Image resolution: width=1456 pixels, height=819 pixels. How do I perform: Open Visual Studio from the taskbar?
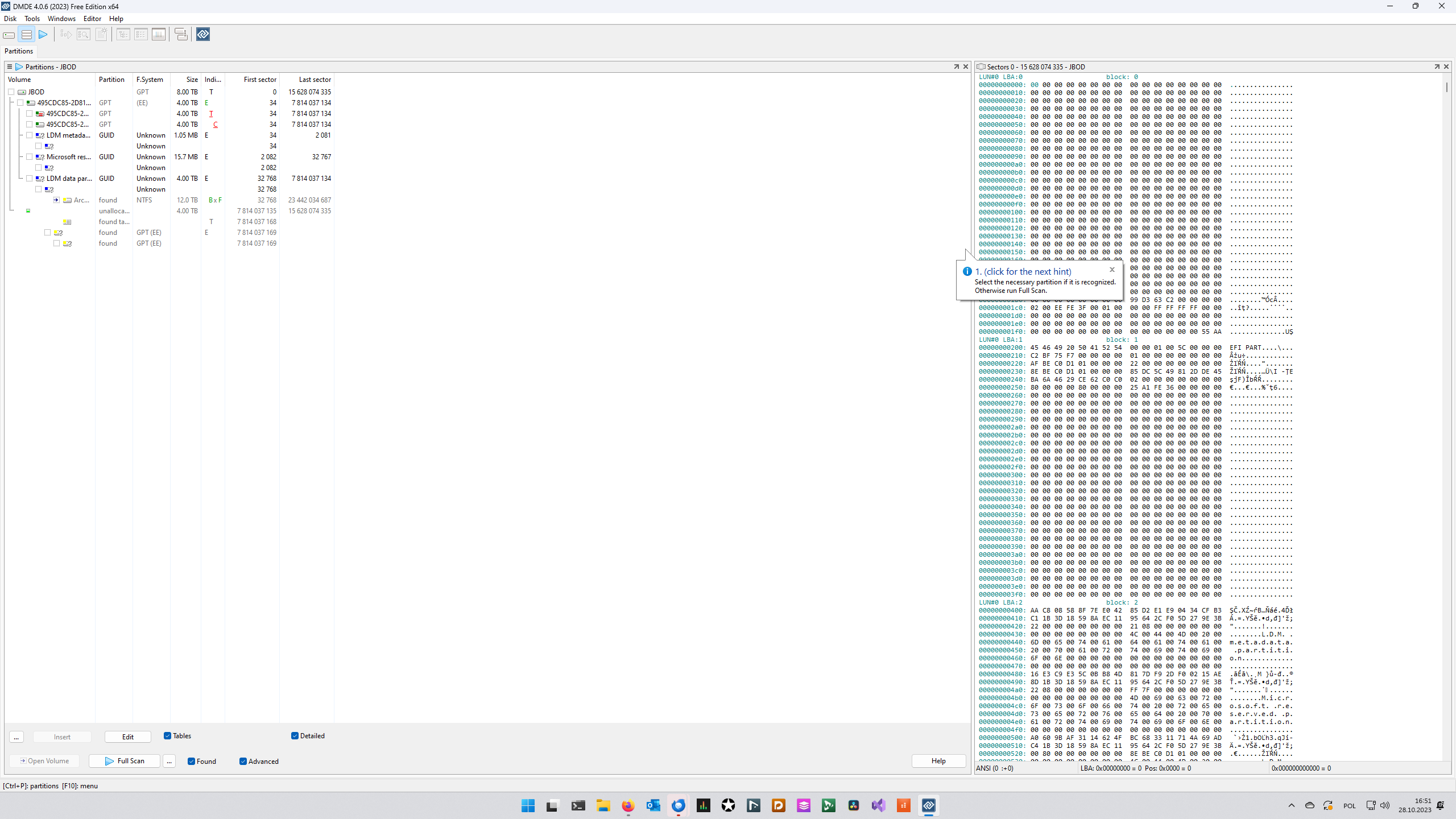tap(878, 805)
